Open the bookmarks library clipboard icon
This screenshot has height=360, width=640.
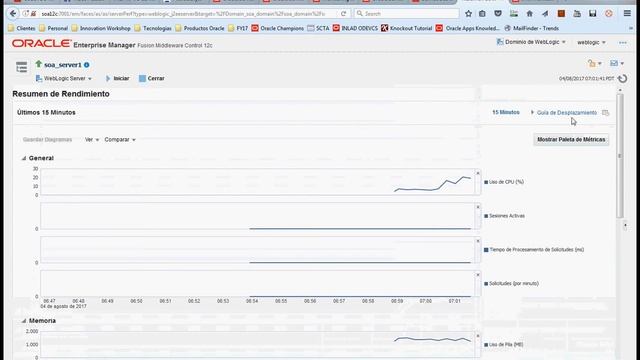click(x=482, y=13)
